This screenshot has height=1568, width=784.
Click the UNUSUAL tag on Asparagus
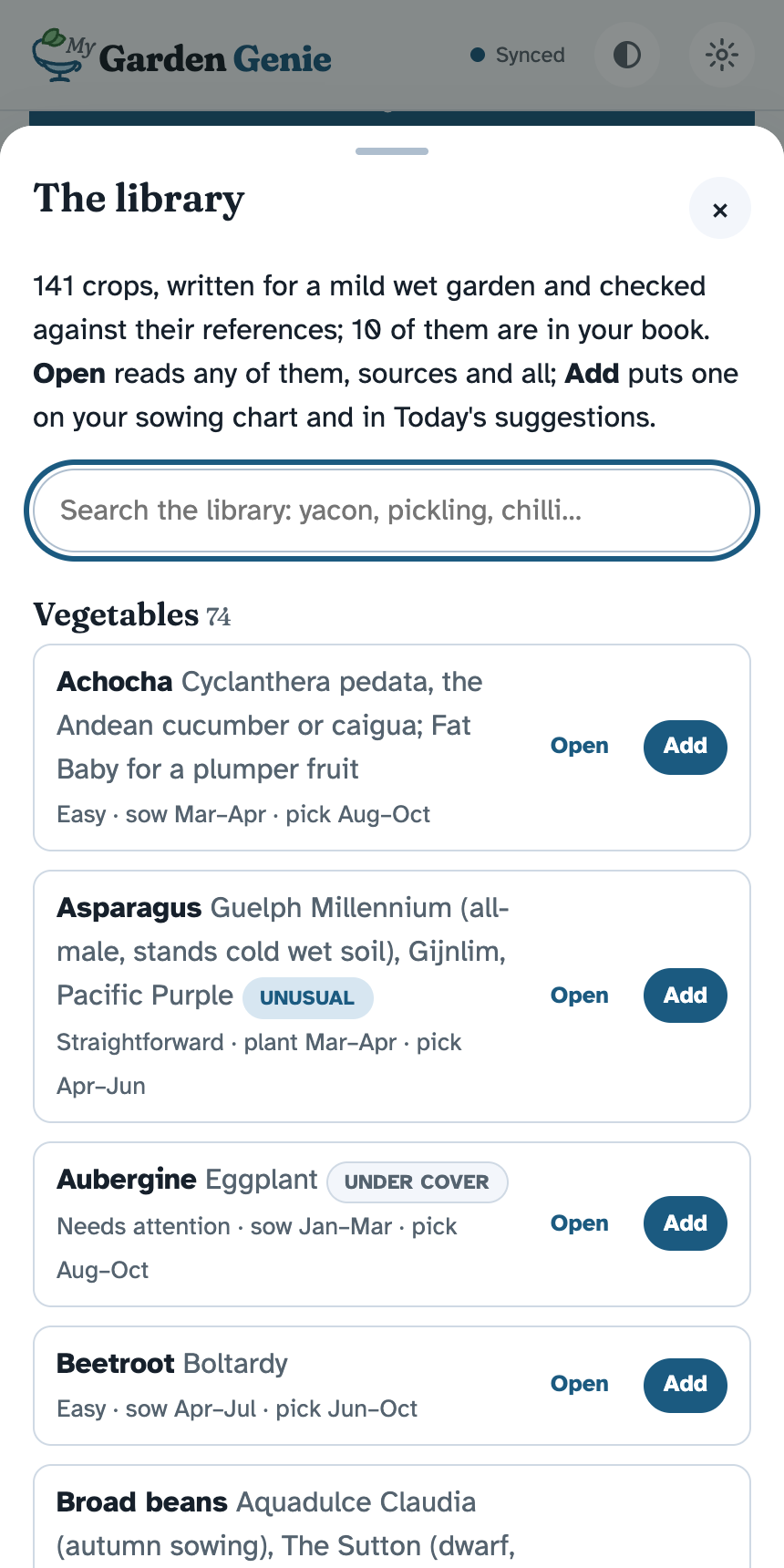tap(307, 998)
